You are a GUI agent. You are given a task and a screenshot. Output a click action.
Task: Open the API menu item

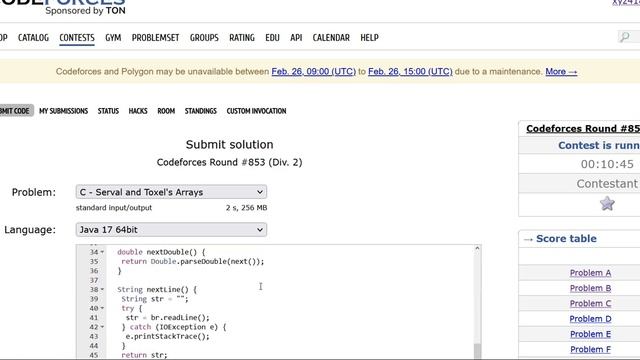[x=296, y=38]
